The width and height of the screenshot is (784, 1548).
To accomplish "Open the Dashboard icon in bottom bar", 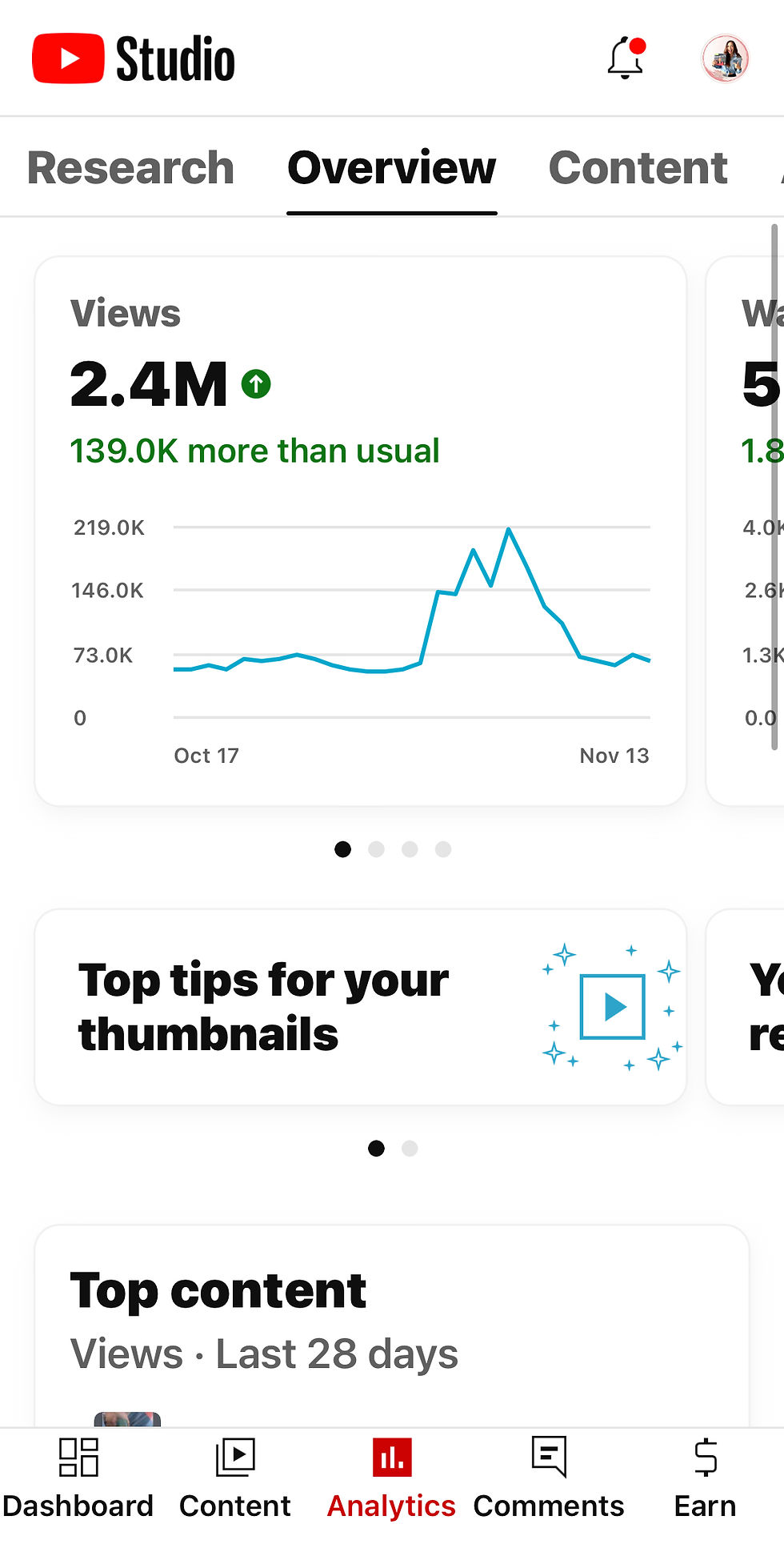I will 78,1457.
